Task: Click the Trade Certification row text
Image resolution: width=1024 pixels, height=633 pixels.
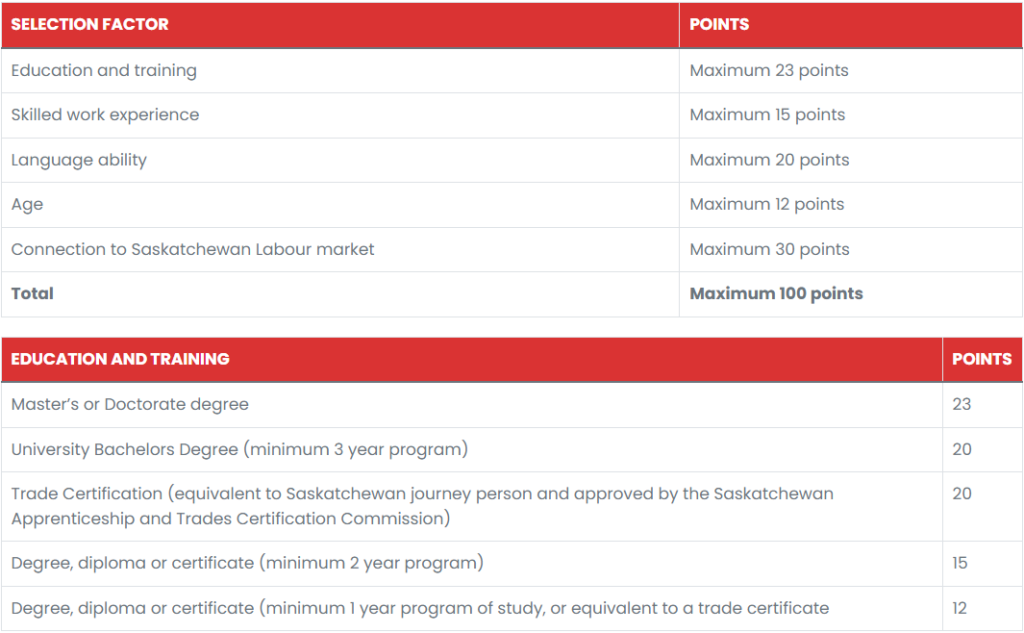Action: (422, 506)
